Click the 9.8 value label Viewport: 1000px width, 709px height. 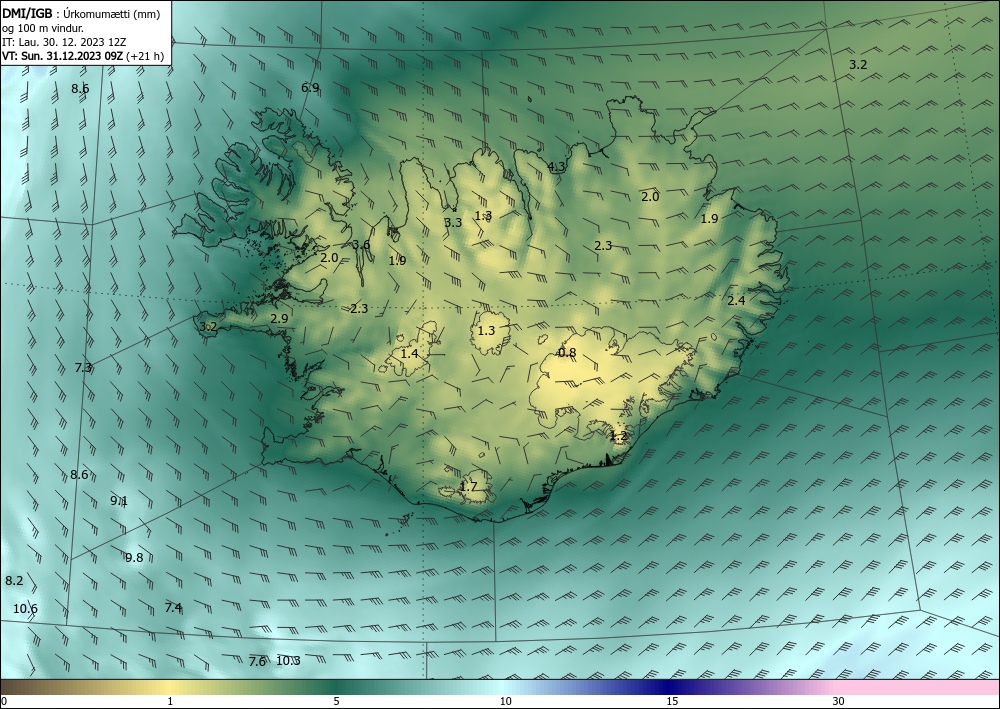pyautogui.click(x=134, y=558)
